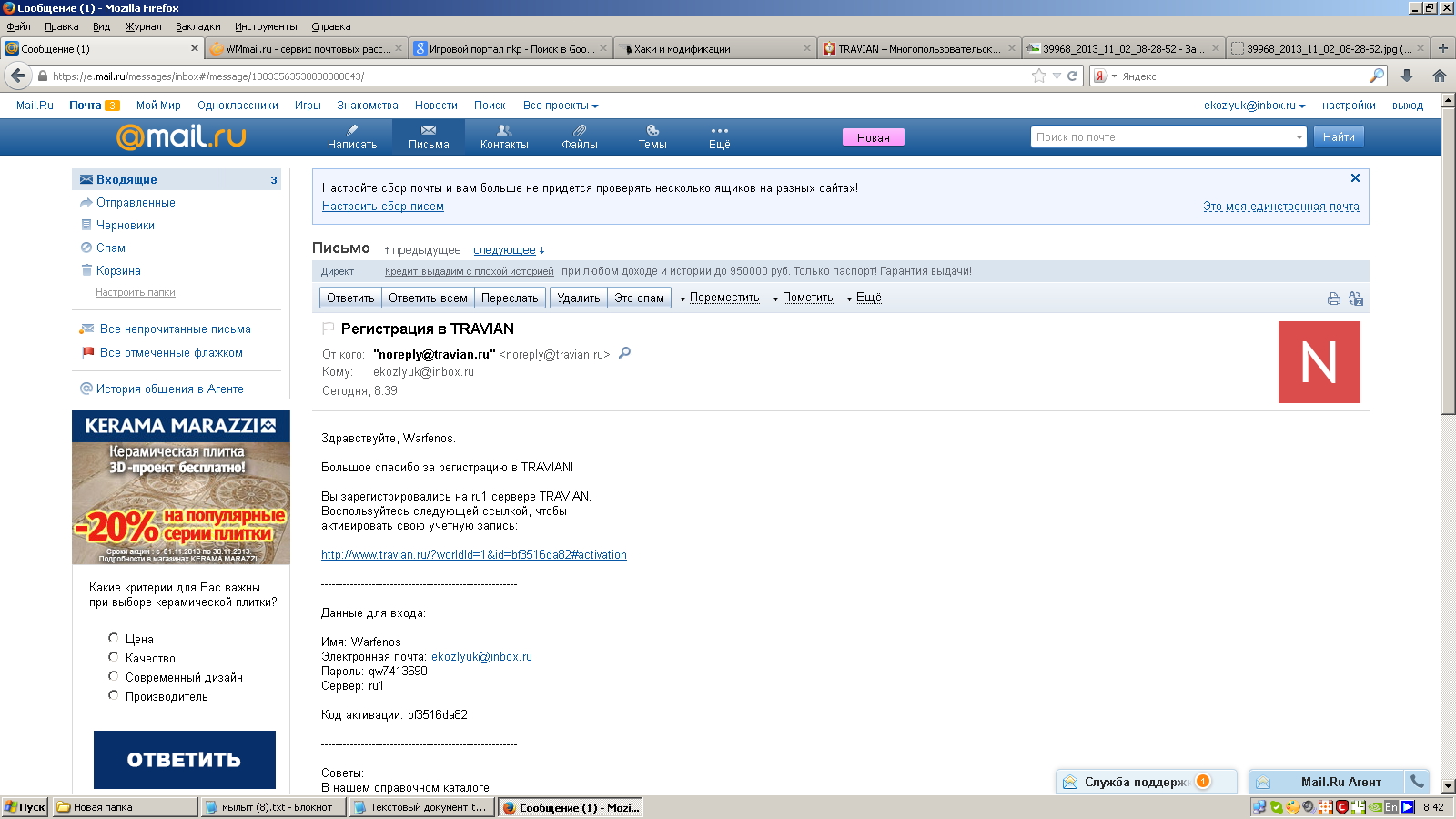Image resolution: width=1456 pixels, height=819 pixels.
Task: Open the volume speaker tray icon
Action: pyautogui.click(x=1309, y=807)
